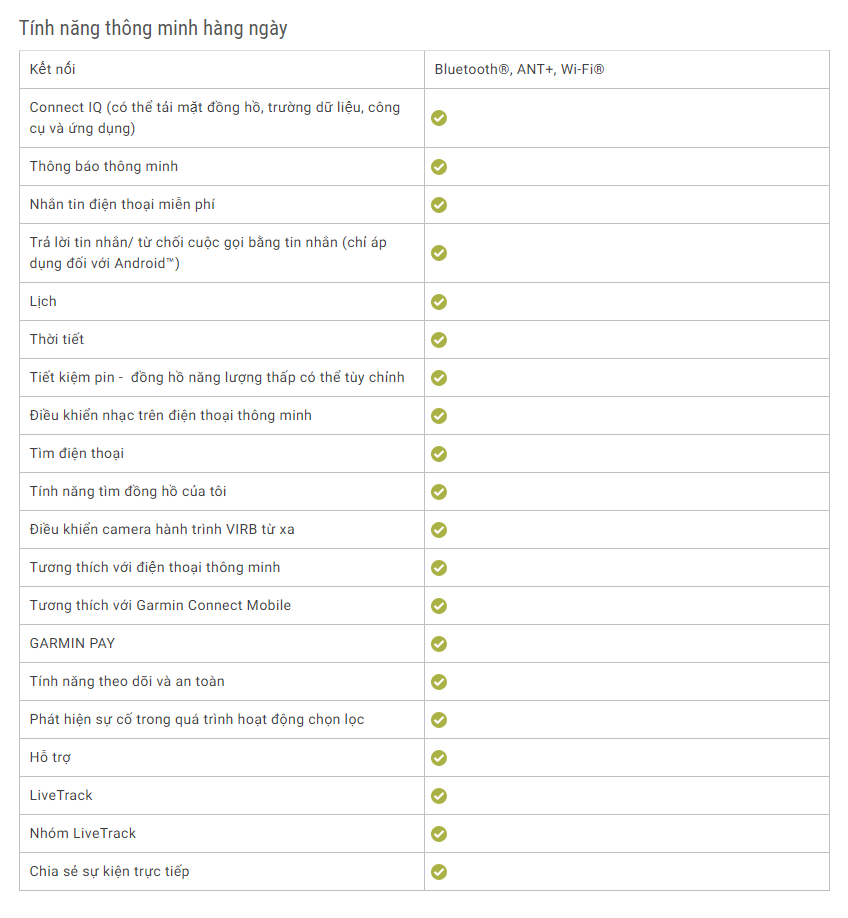
Task: Click the checkmark icon for Connect IQ row
Action: click(439, 118)
